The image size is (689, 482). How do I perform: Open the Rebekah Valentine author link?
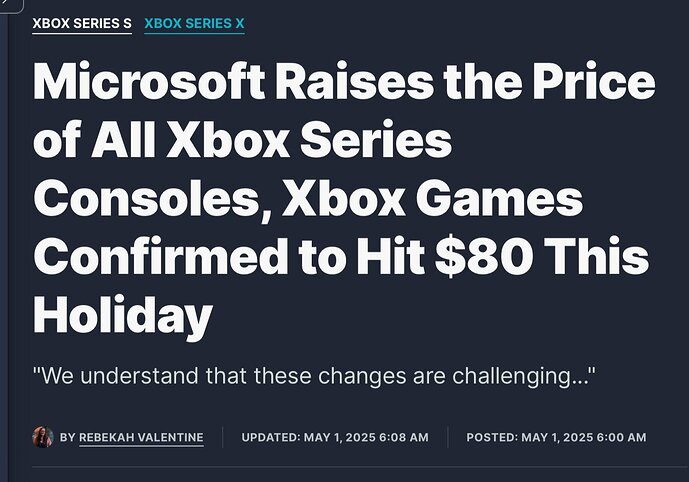click(141, 438)
